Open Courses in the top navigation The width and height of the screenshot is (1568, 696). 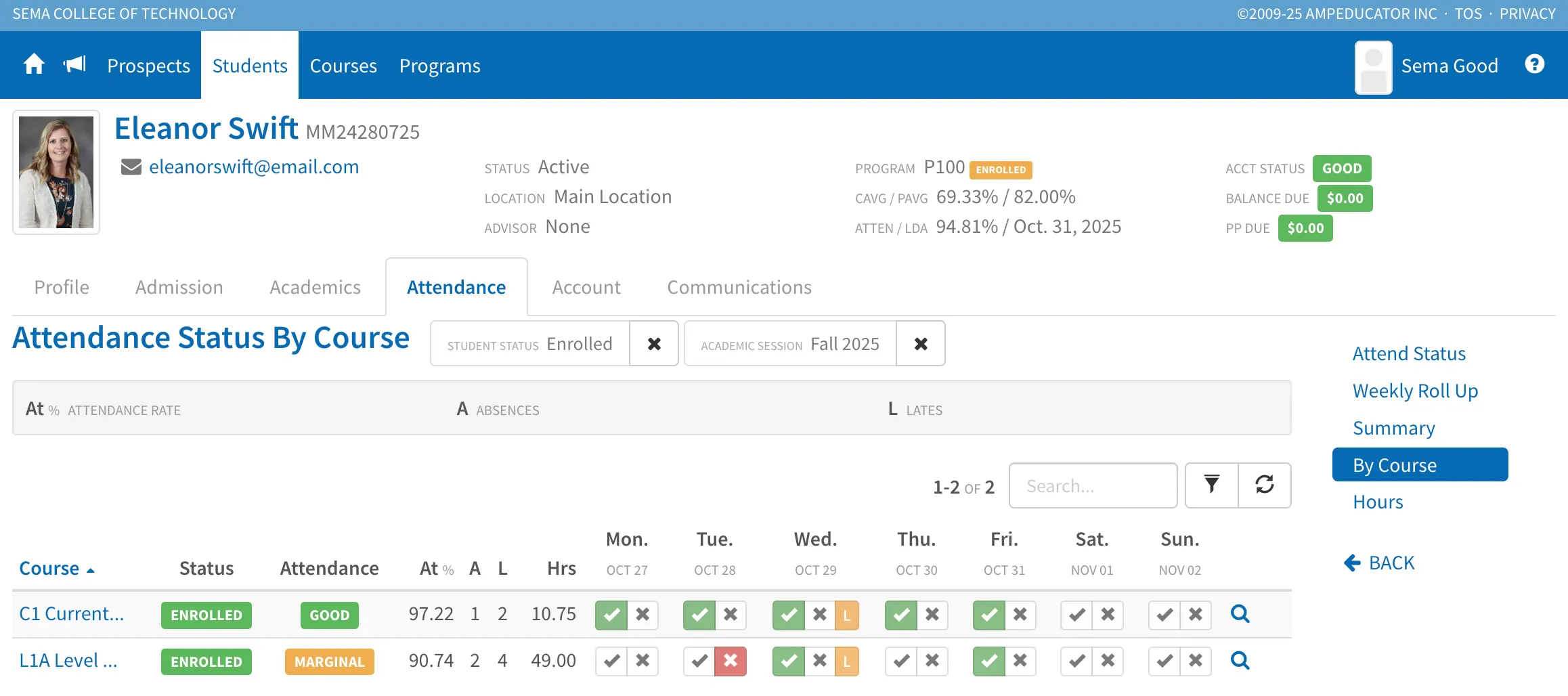(x=343, y=66)
